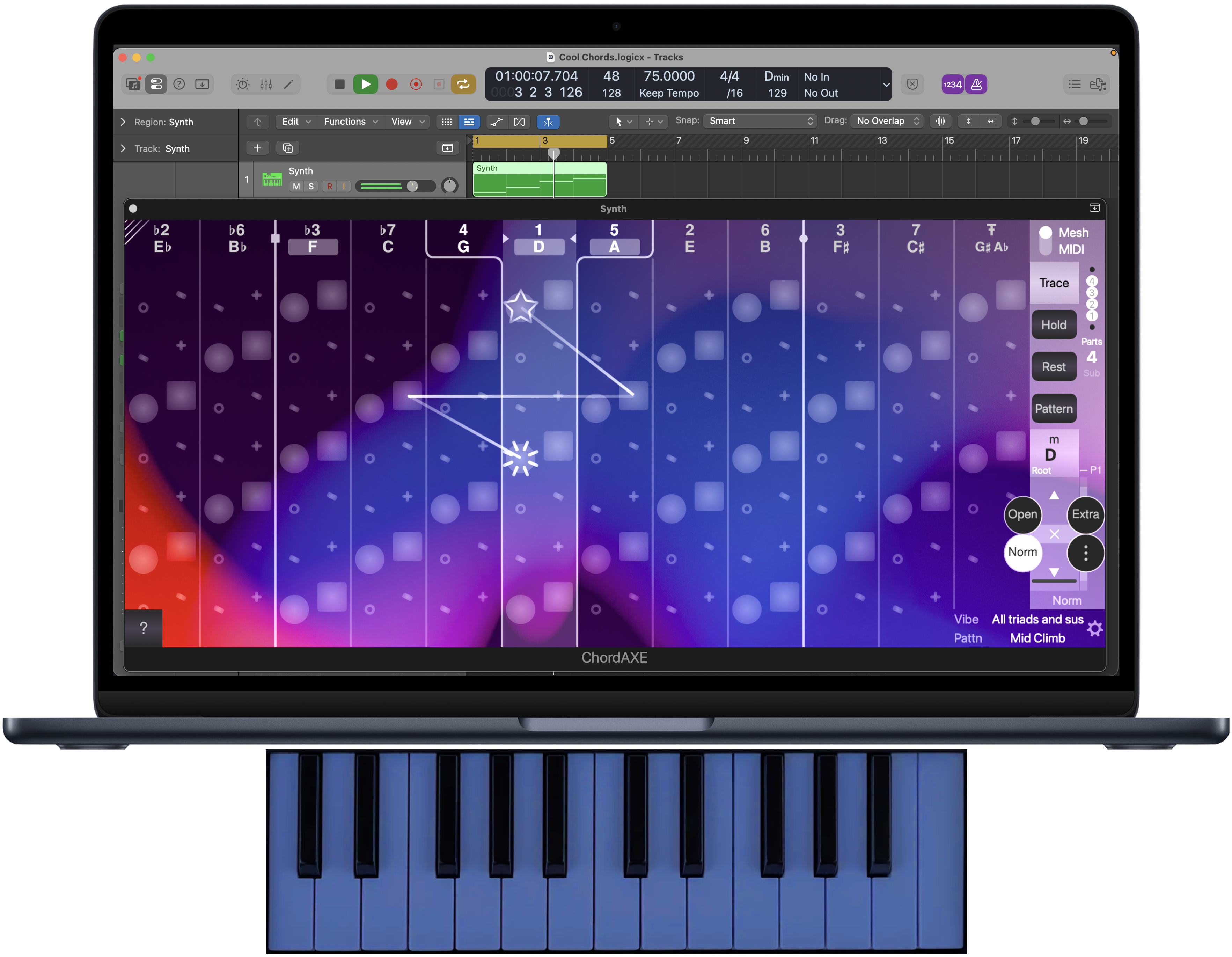Record-enable the Synth track
Viewport: 1232px width, 957px height.
(x=329, y=186)
